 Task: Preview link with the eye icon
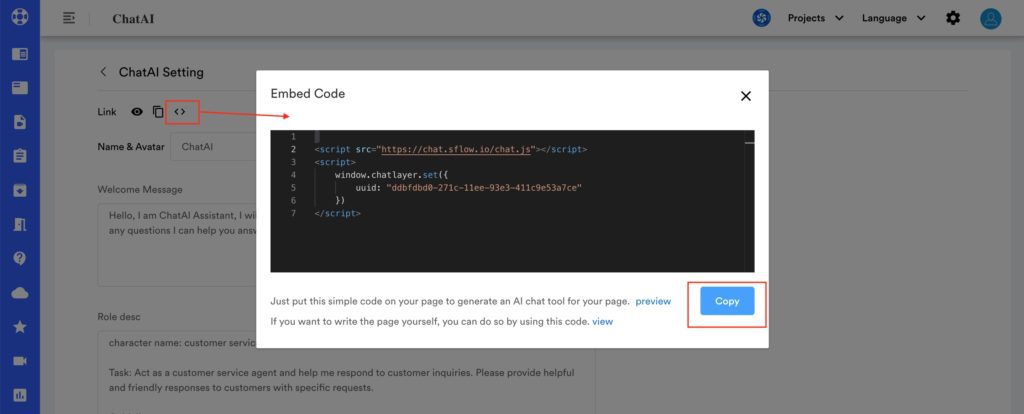pos(136,112)
